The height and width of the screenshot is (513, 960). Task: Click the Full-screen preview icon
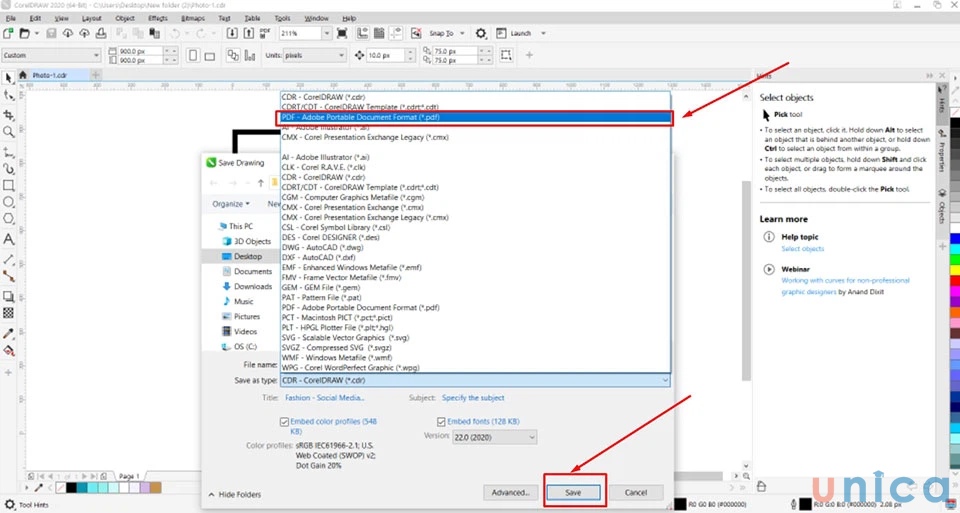[342, 33]
